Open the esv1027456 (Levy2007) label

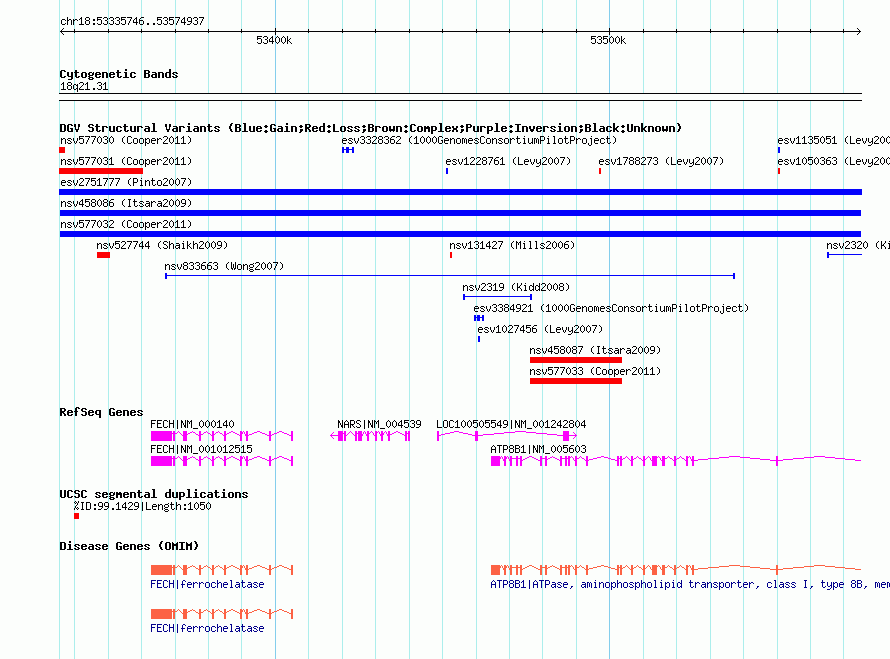(540, 329)
